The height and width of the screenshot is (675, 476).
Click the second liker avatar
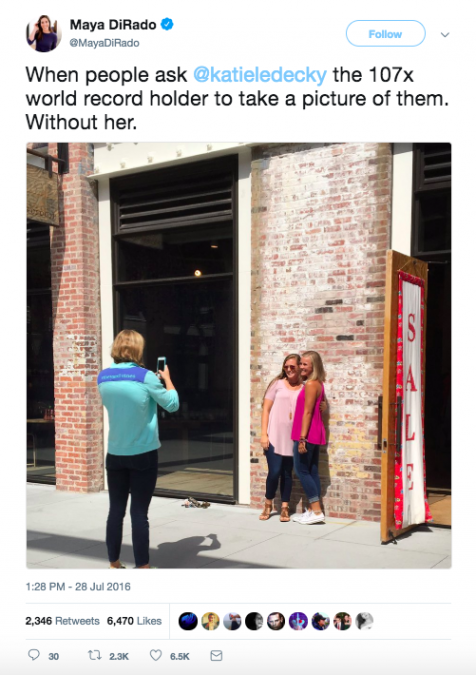[210, 621]
